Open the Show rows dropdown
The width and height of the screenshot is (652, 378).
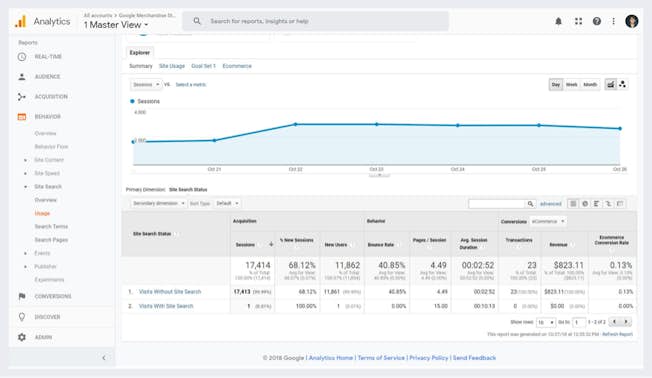click(546, 322)
